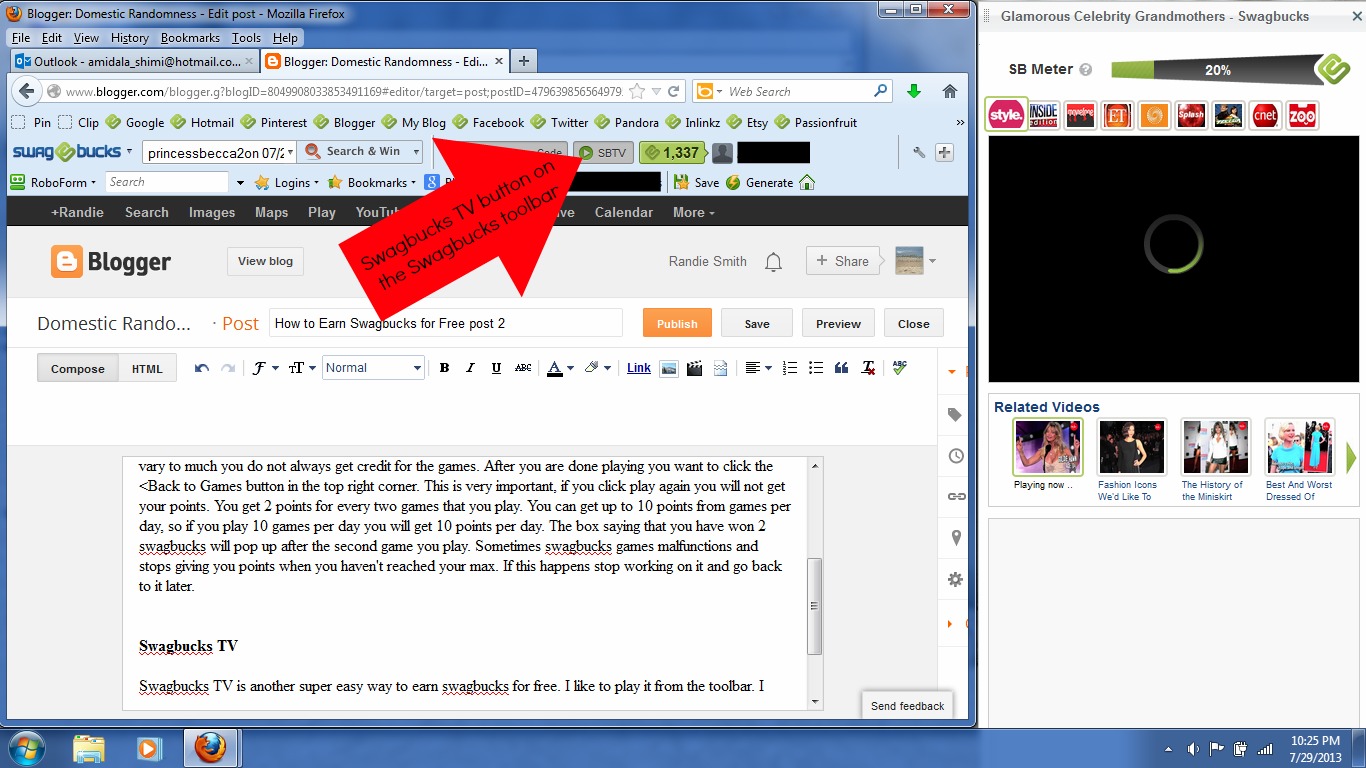Click the View blog button
The height and width of the screenshot is (768, 1366).
pos(265,261)
